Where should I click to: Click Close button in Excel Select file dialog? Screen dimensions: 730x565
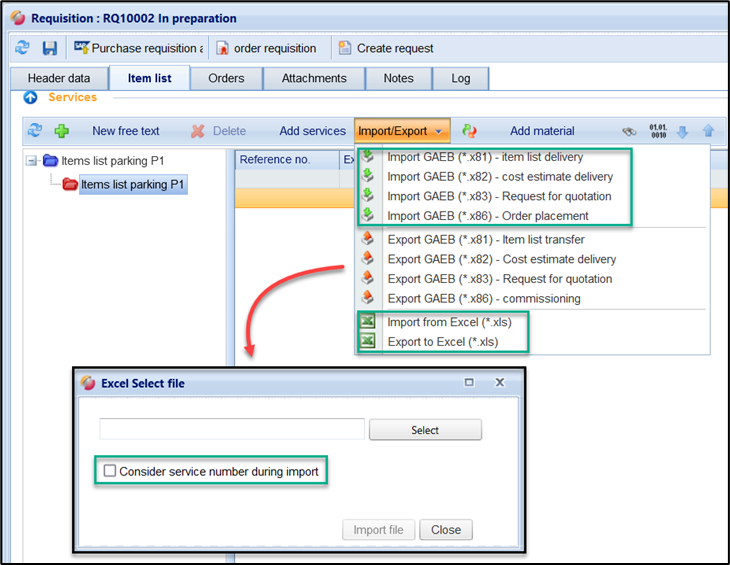pyautogui.click(x=446, y=530)
